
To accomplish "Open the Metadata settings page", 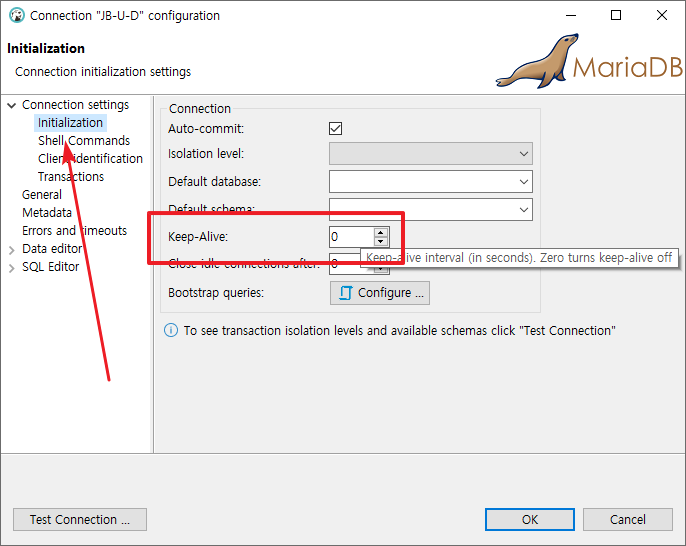I will [x=47, y=213].
